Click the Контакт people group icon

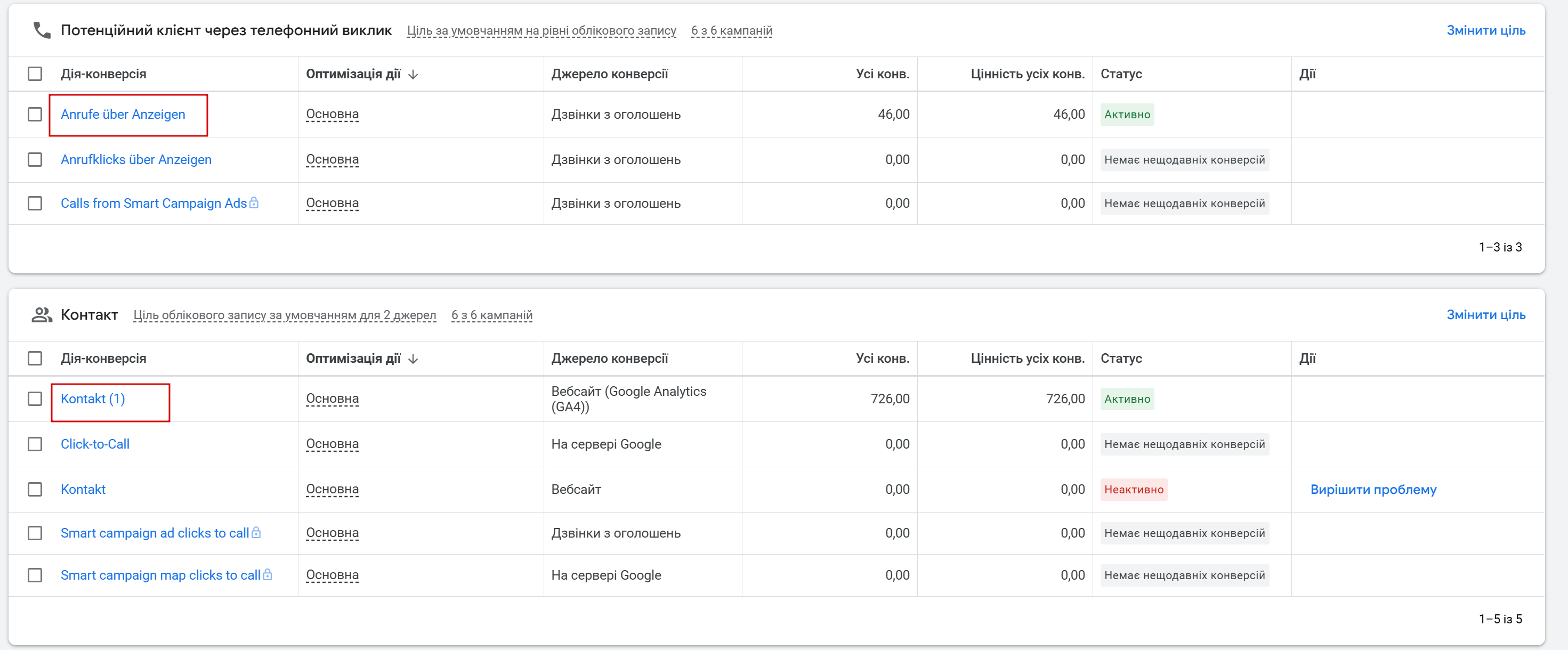[x=42, y=315]
